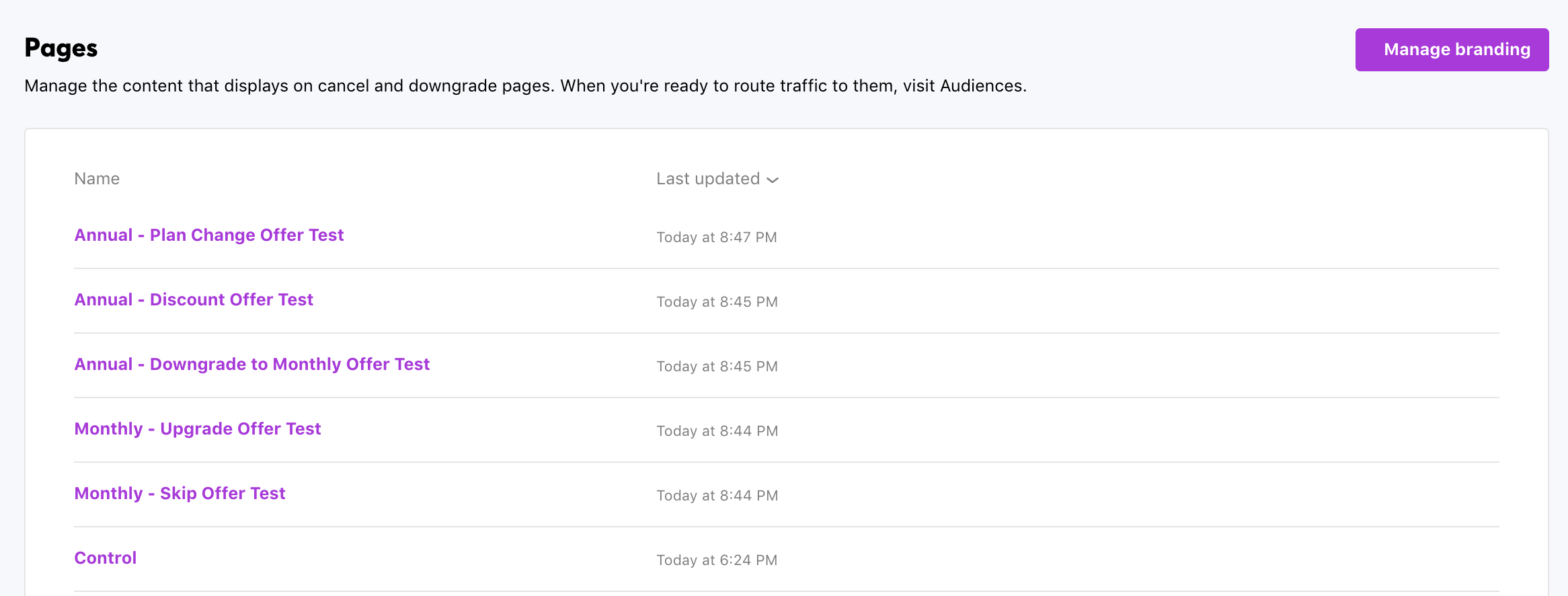The height and width of the screenshot is (596, 1568).
Task: Open the Annual - Plan Change Offer Test page
Action: click(x=208, y=235)
